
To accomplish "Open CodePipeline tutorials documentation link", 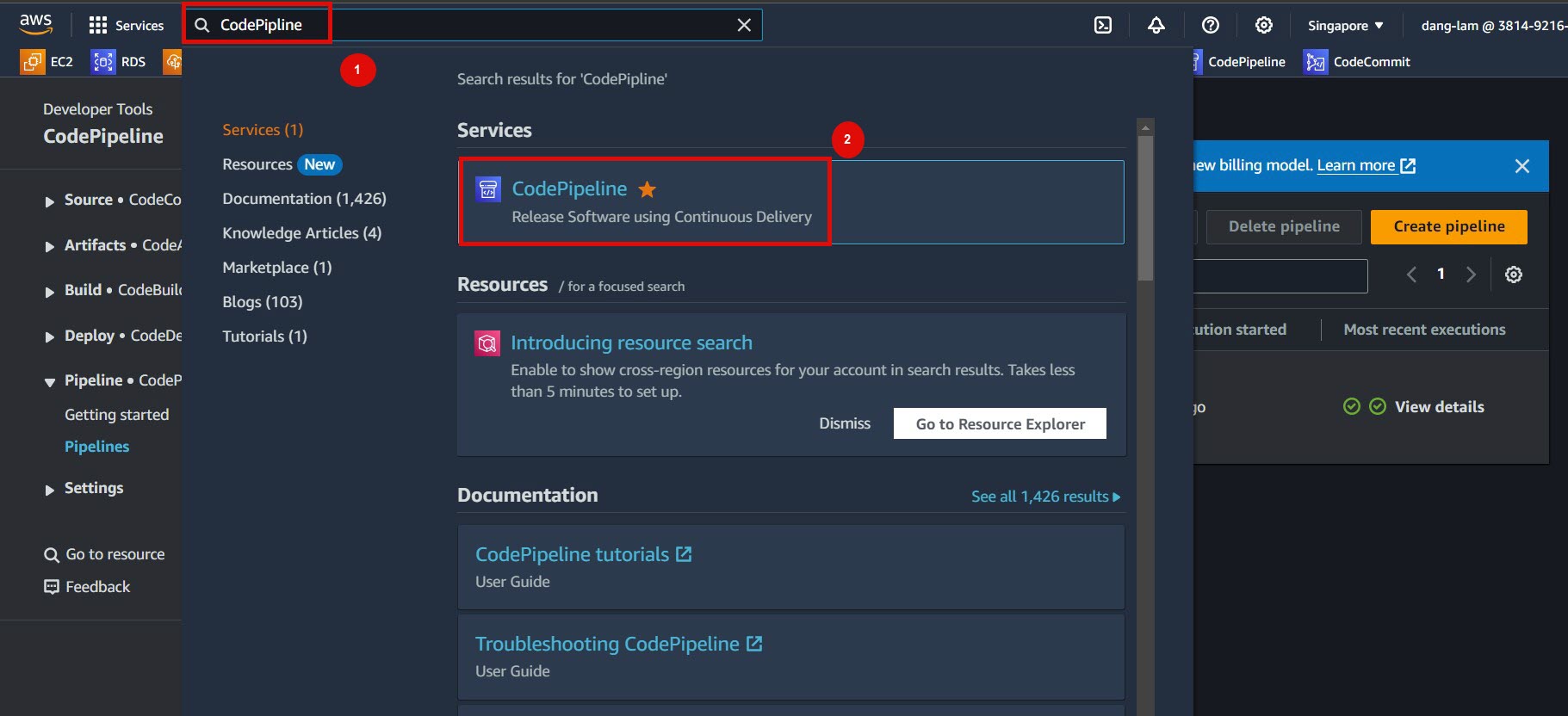I will click(x=572, y=554).
